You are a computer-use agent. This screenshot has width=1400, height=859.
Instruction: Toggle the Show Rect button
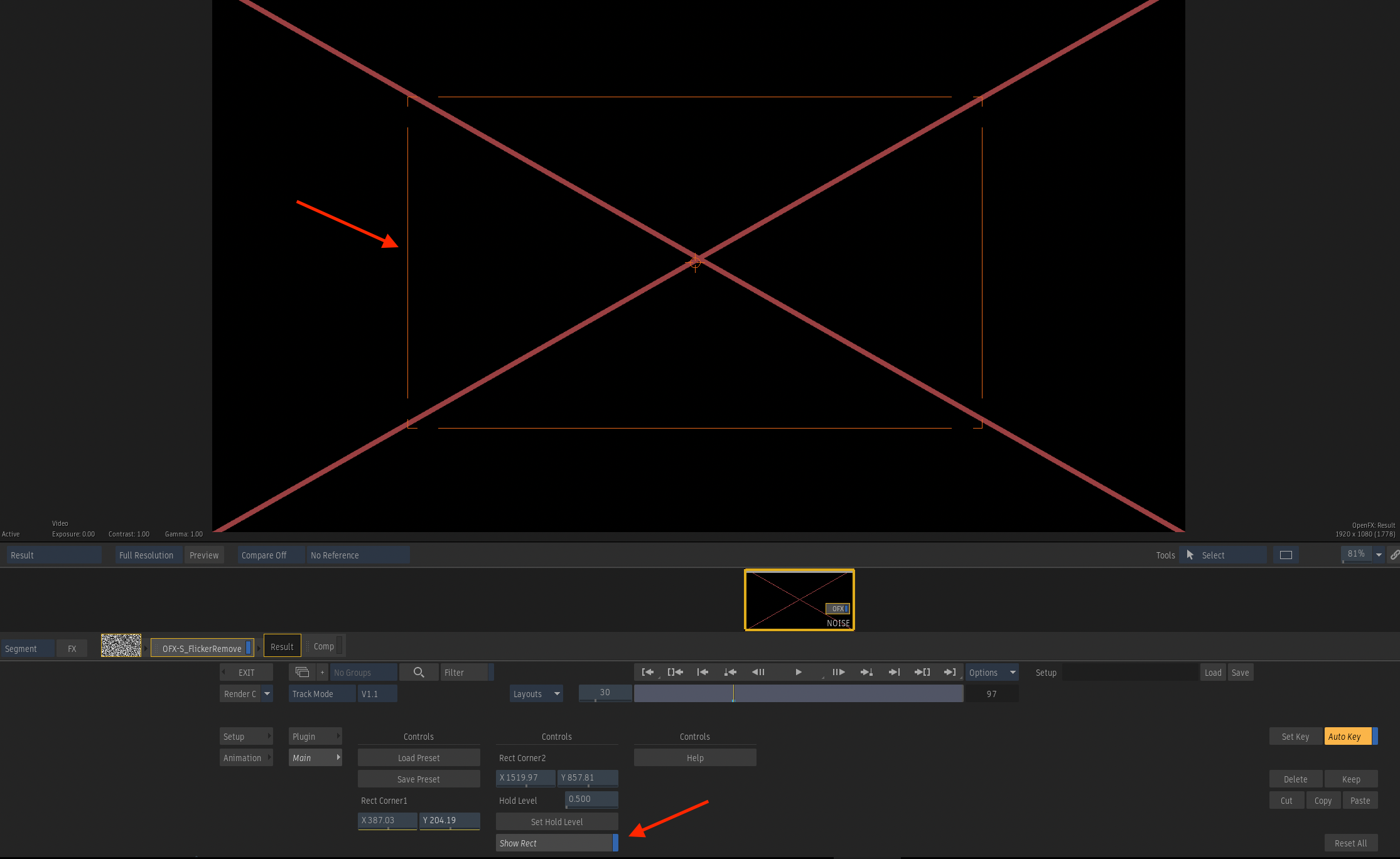pos(556,843)
